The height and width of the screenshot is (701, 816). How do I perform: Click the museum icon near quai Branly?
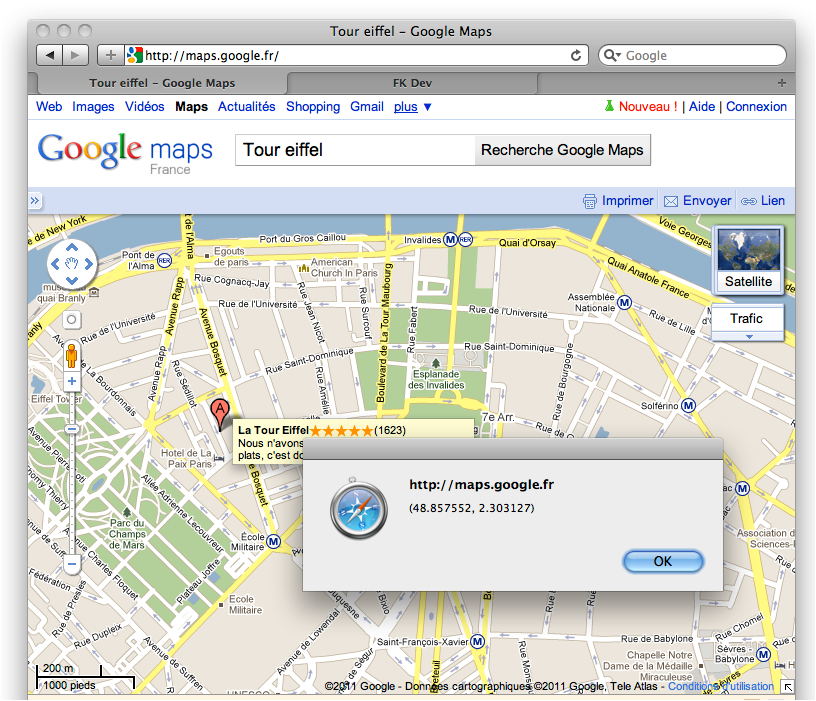(94, 292)
